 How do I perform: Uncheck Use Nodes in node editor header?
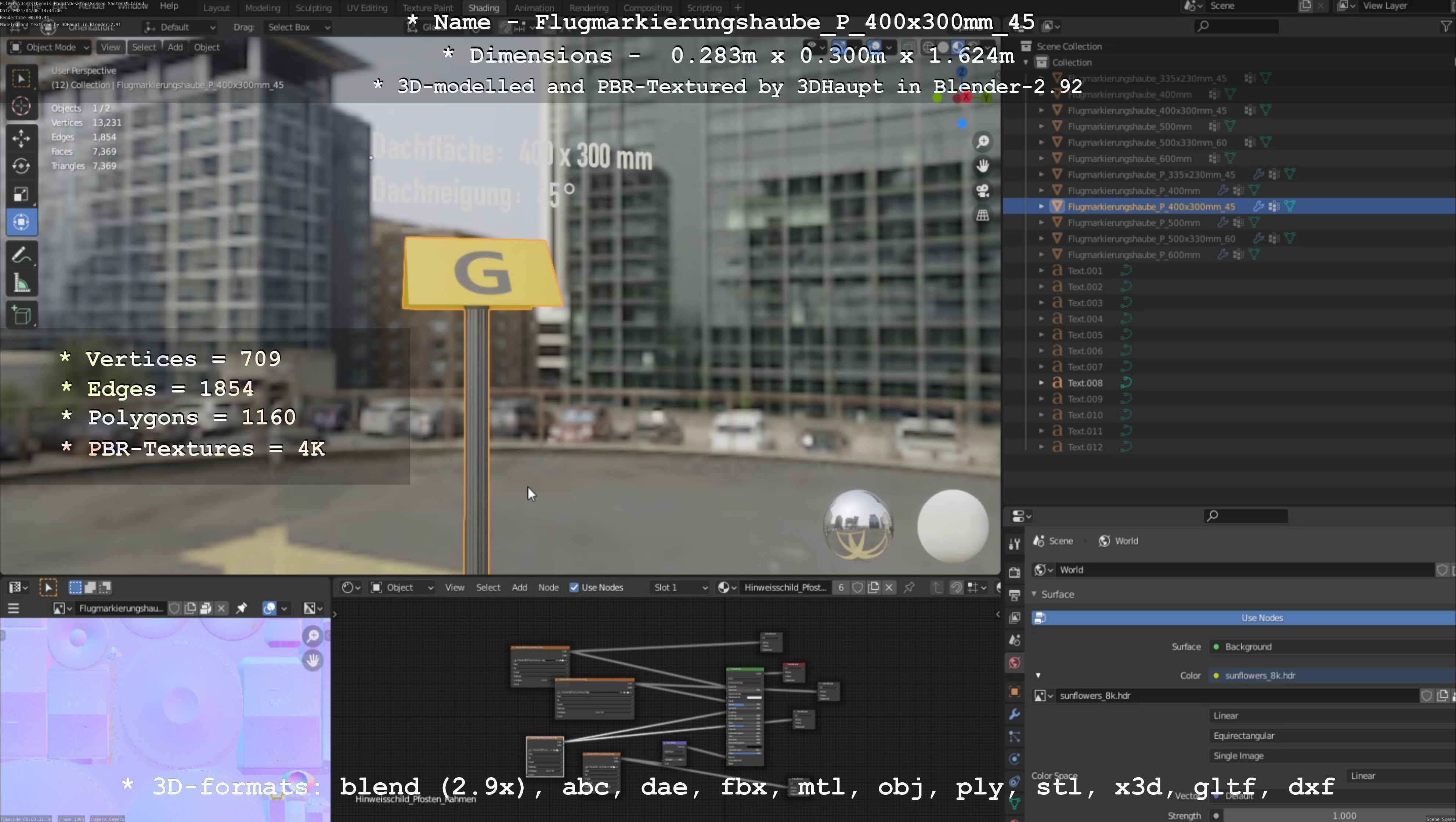click(574, 587)
